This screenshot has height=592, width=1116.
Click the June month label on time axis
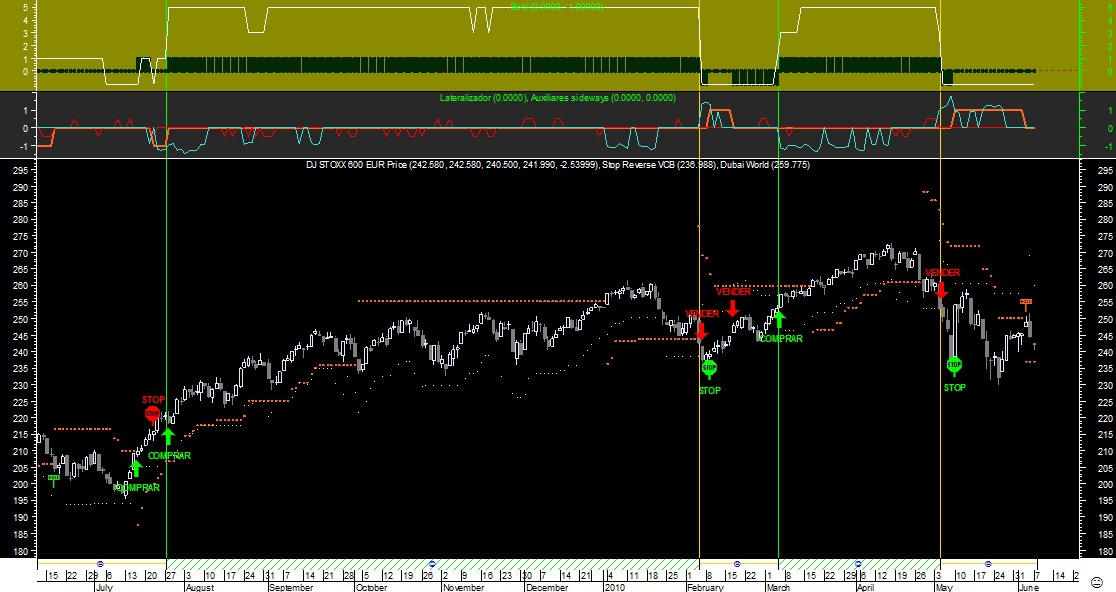[x=1028, y=588]
